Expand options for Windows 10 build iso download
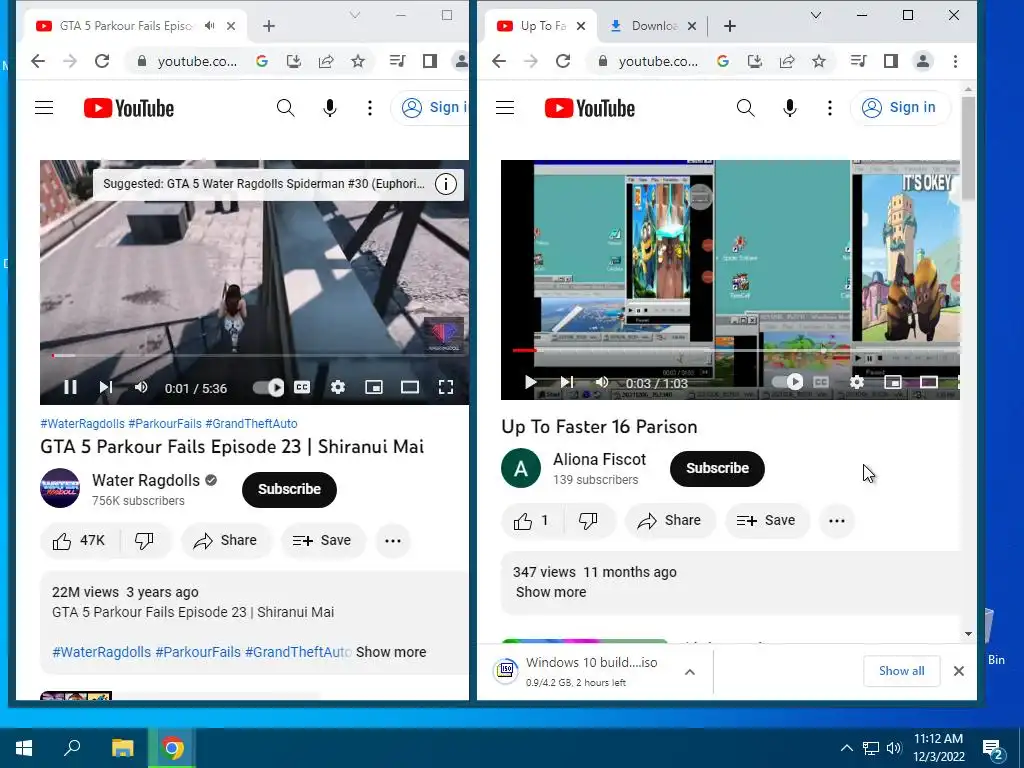The width and height of the screenshot is (1024, 768). point(690,672)
